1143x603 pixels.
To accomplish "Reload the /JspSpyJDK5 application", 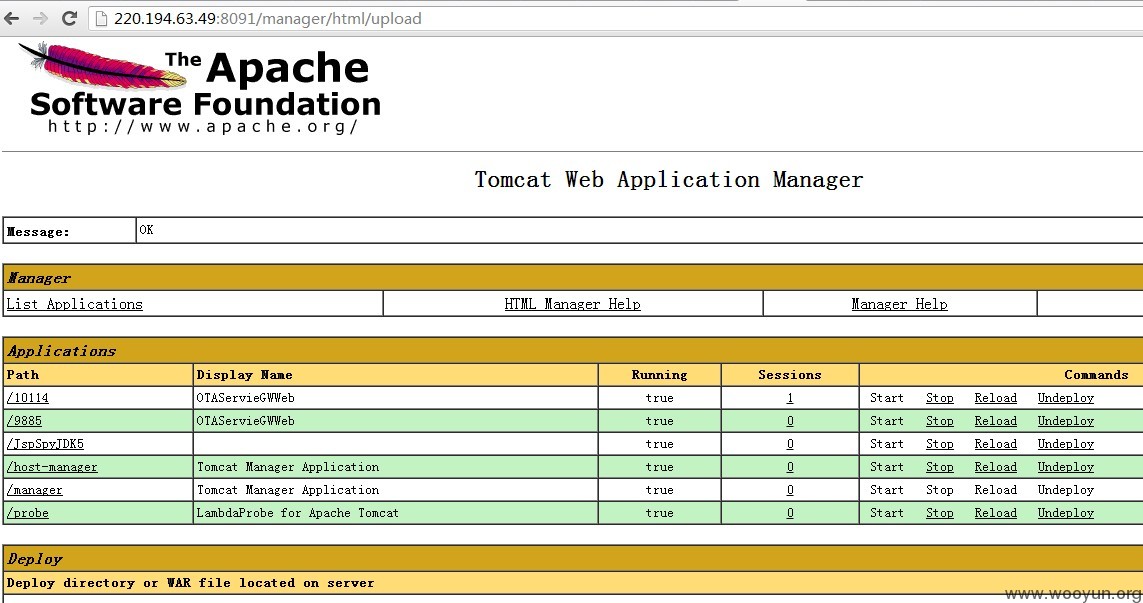I will tap(996, 444).
